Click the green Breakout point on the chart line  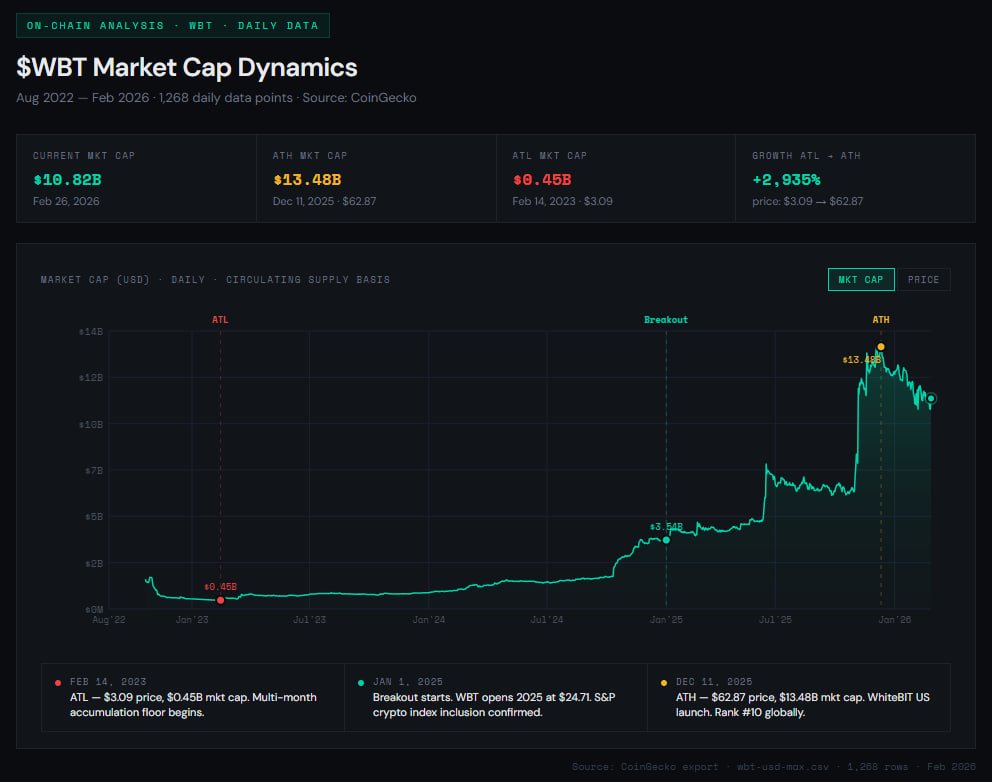[x=666, y=540]
